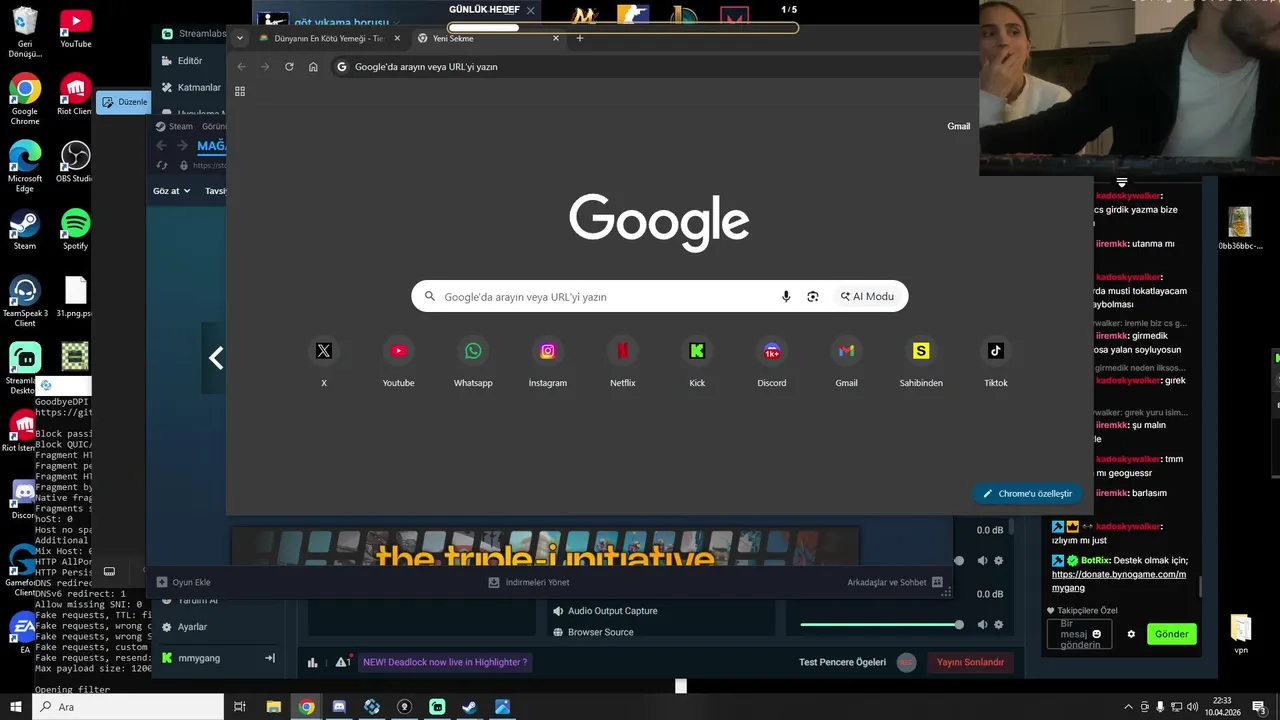This screenshot has height=720, width=1280.
Task: Click Chrome'u özelleştir button
Action: (x=1026, y=493)
